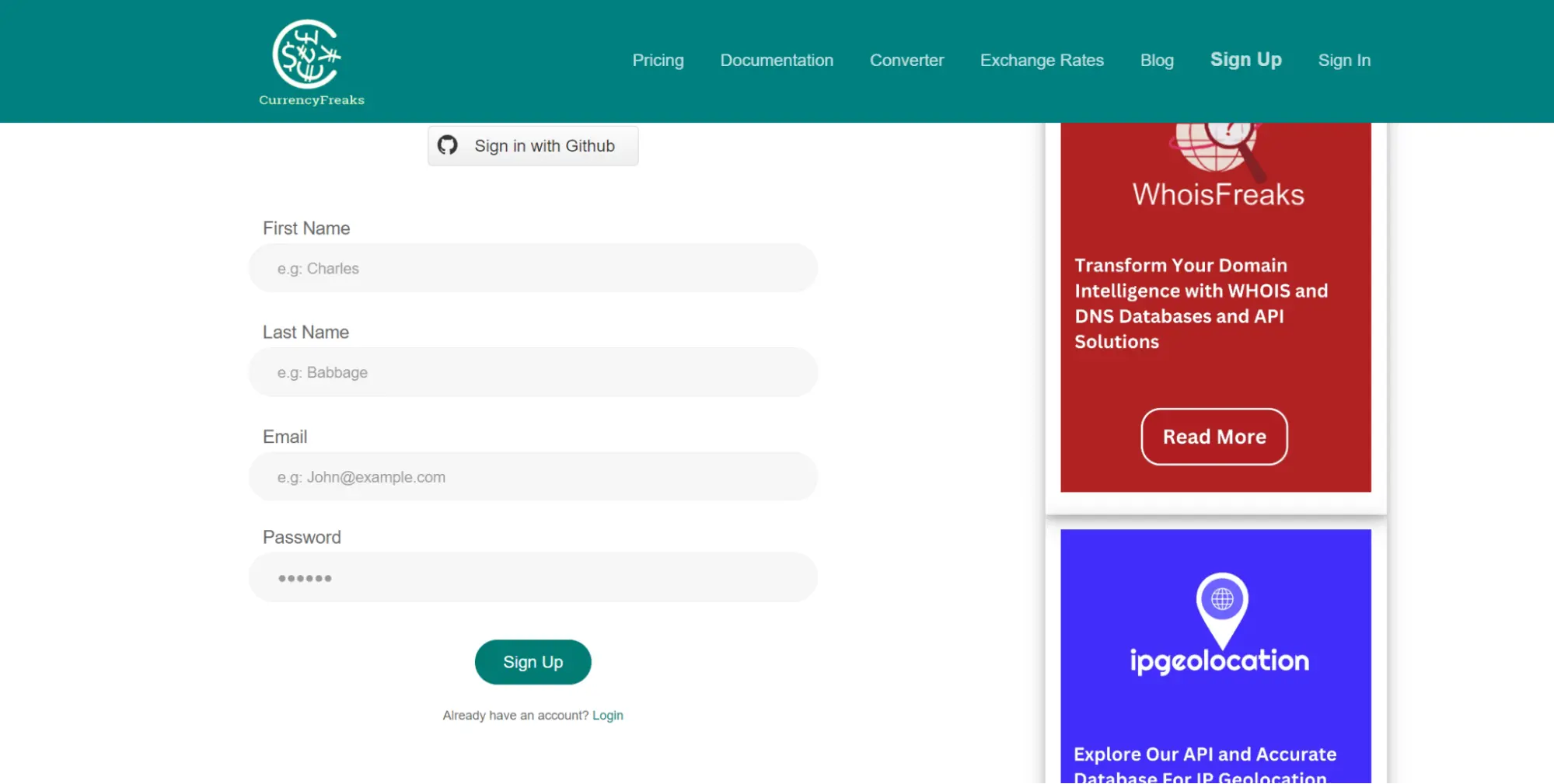Open the Login link for existing accounts
The width and height of the screenshot is (1554, 784).
[x=607, y=715]
